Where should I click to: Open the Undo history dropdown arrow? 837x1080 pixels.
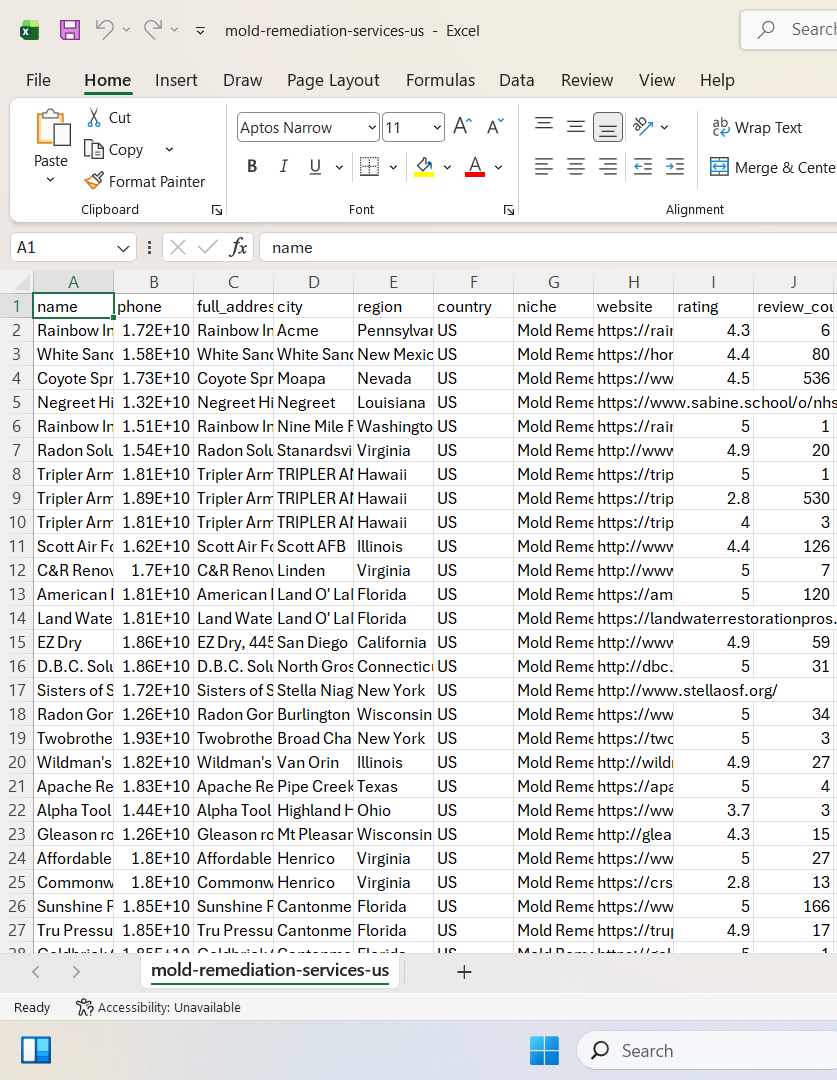pyautogui.click(x=126, y=30)
